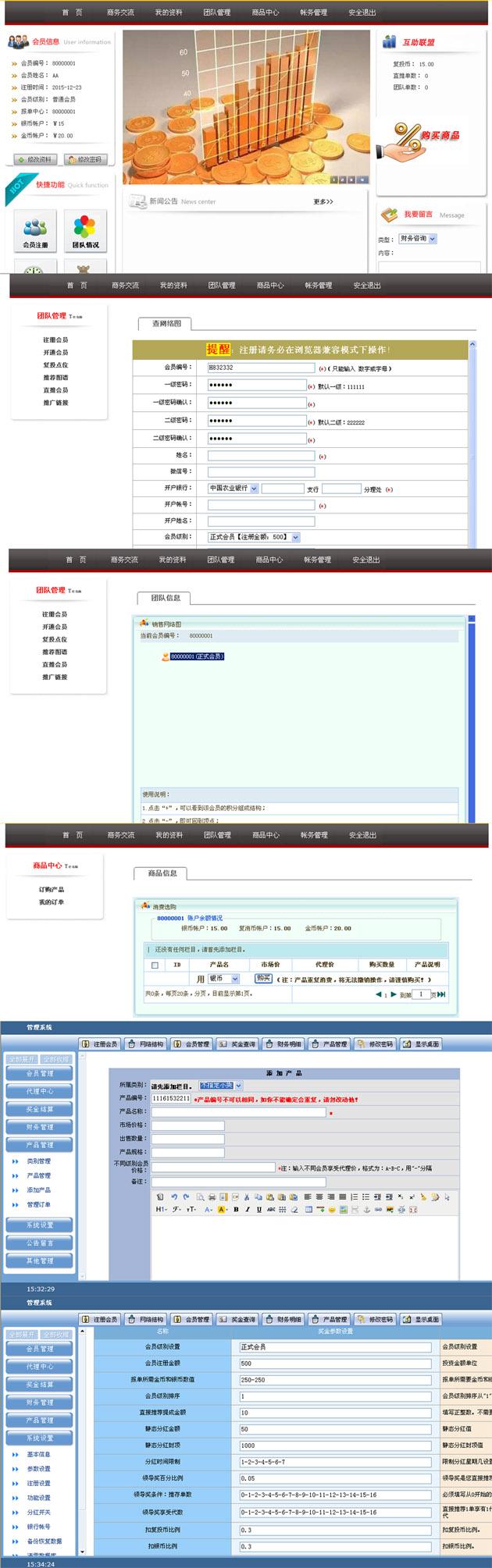Click the 会员注册金额 field containing 500
The image size is (492, 1568).
pos(335,1363)
